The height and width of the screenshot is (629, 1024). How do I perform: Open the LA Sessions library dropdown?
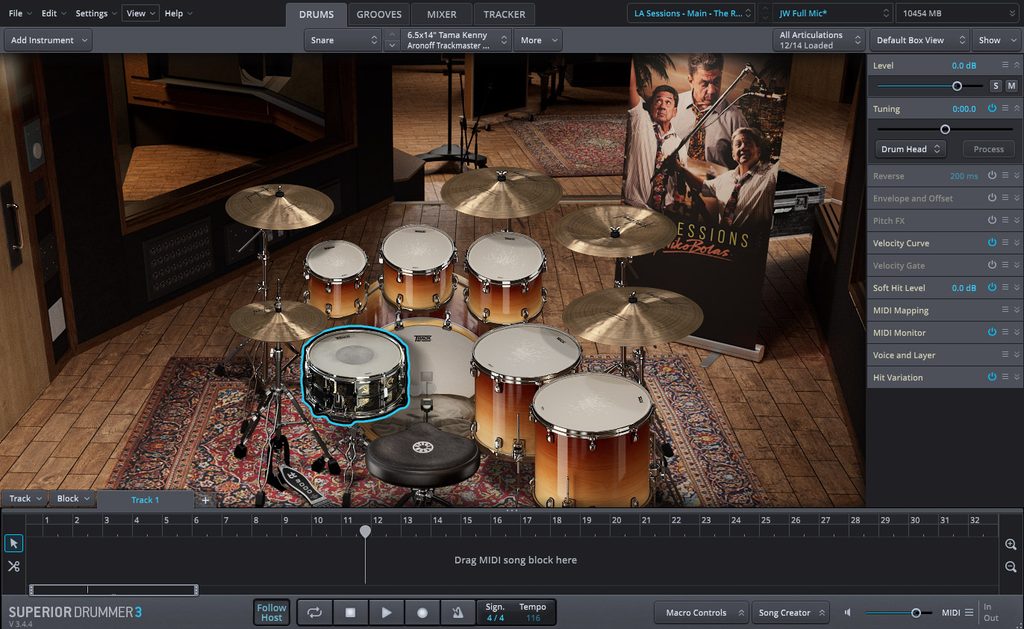692,13
